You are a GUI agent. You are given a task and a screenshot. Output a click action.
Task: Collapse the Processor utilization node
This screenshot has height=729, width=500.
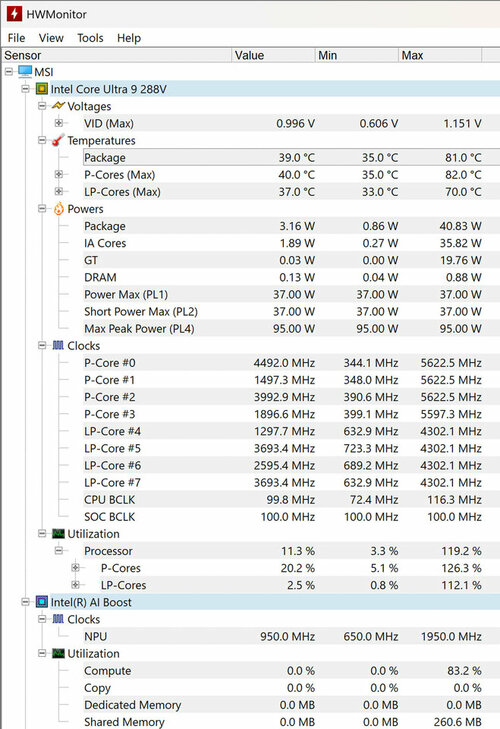(x=59, y=551)
